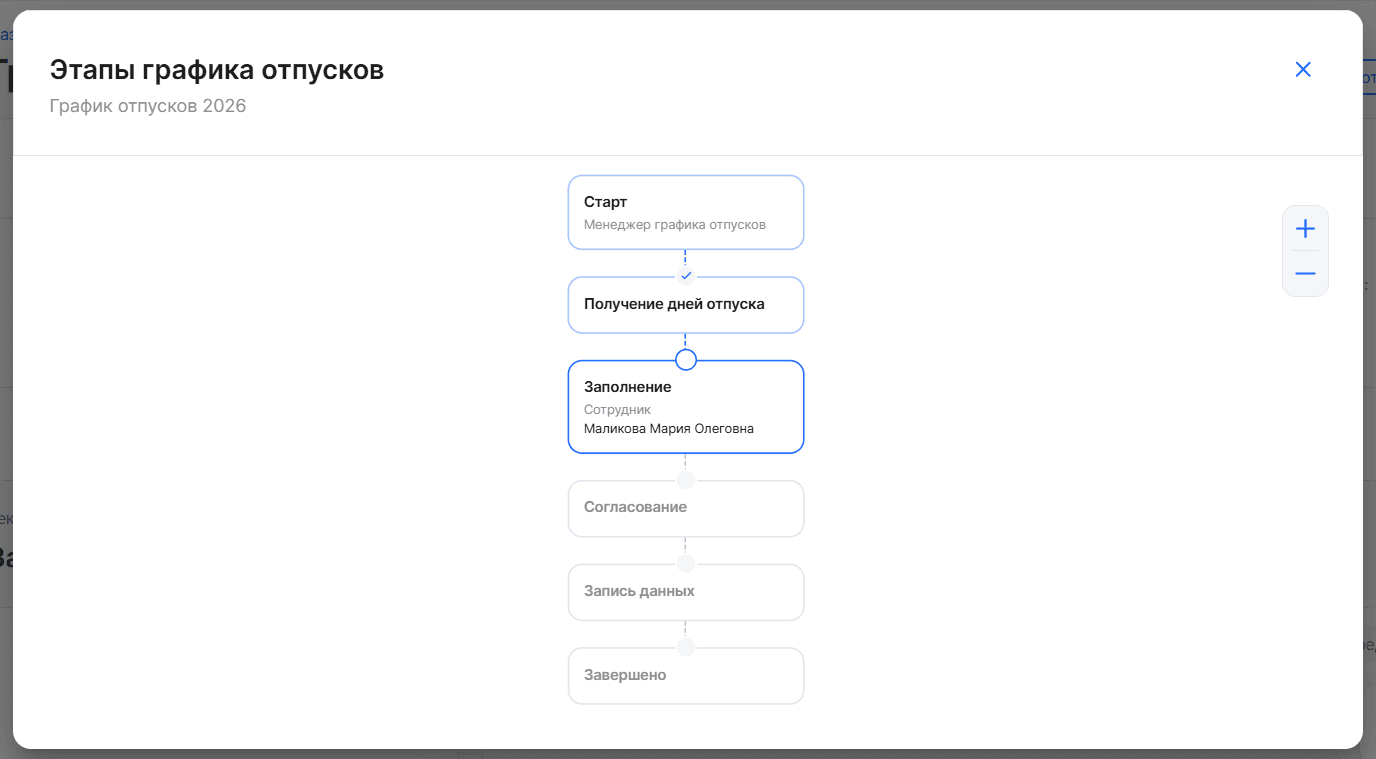Click the График отпусков 2026 subtitle
The width and height of the screenshot is (1376, 759).
(148, 106)
